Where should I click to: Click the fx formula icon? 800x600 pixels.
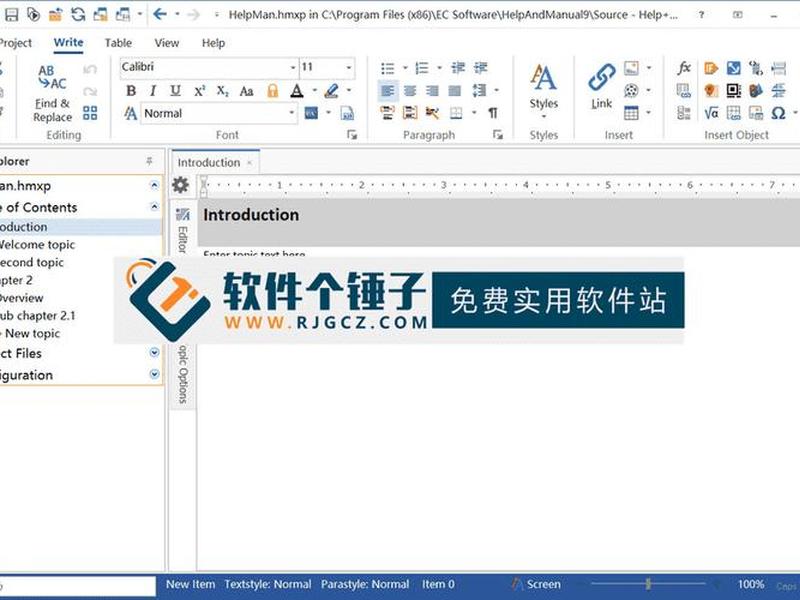(x=684, y=67)
